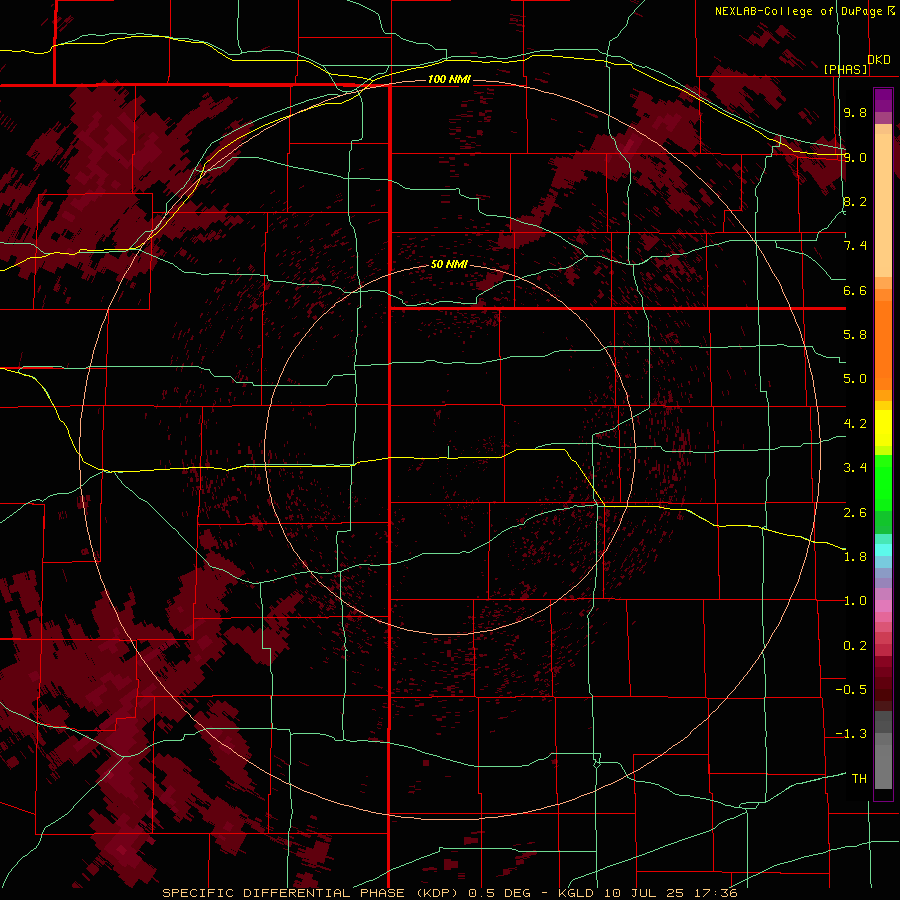Click the pink band of the color bar

coord(883,606)
